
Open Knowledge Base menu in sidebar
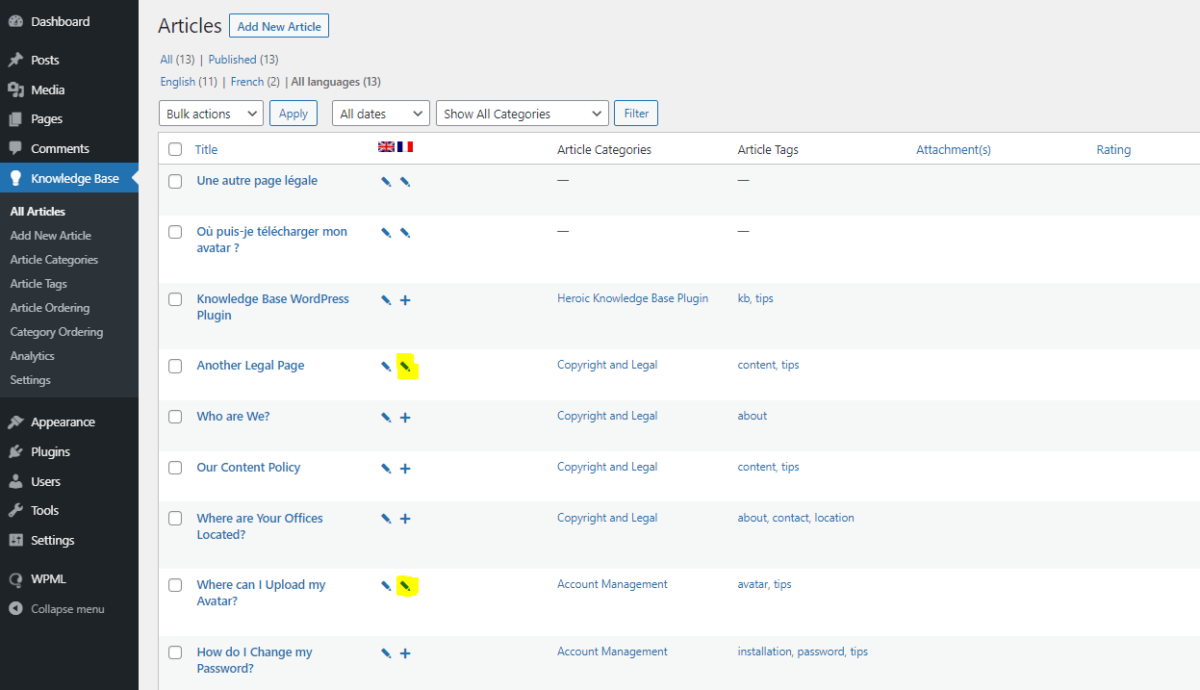(69, 178)
